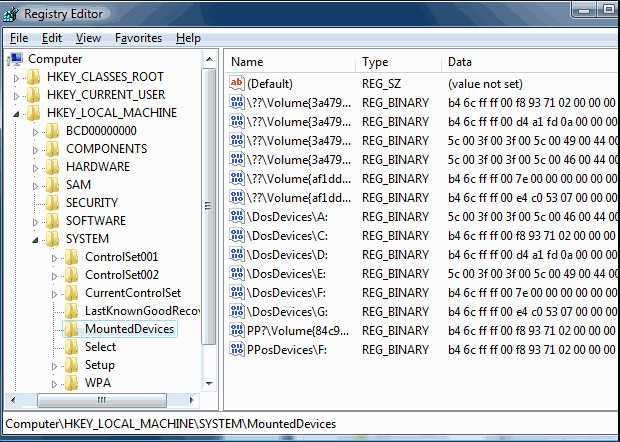Click the Registry Editor title bar icon
The height and width of the screenshot is (442, 620).
click(11, 14)
